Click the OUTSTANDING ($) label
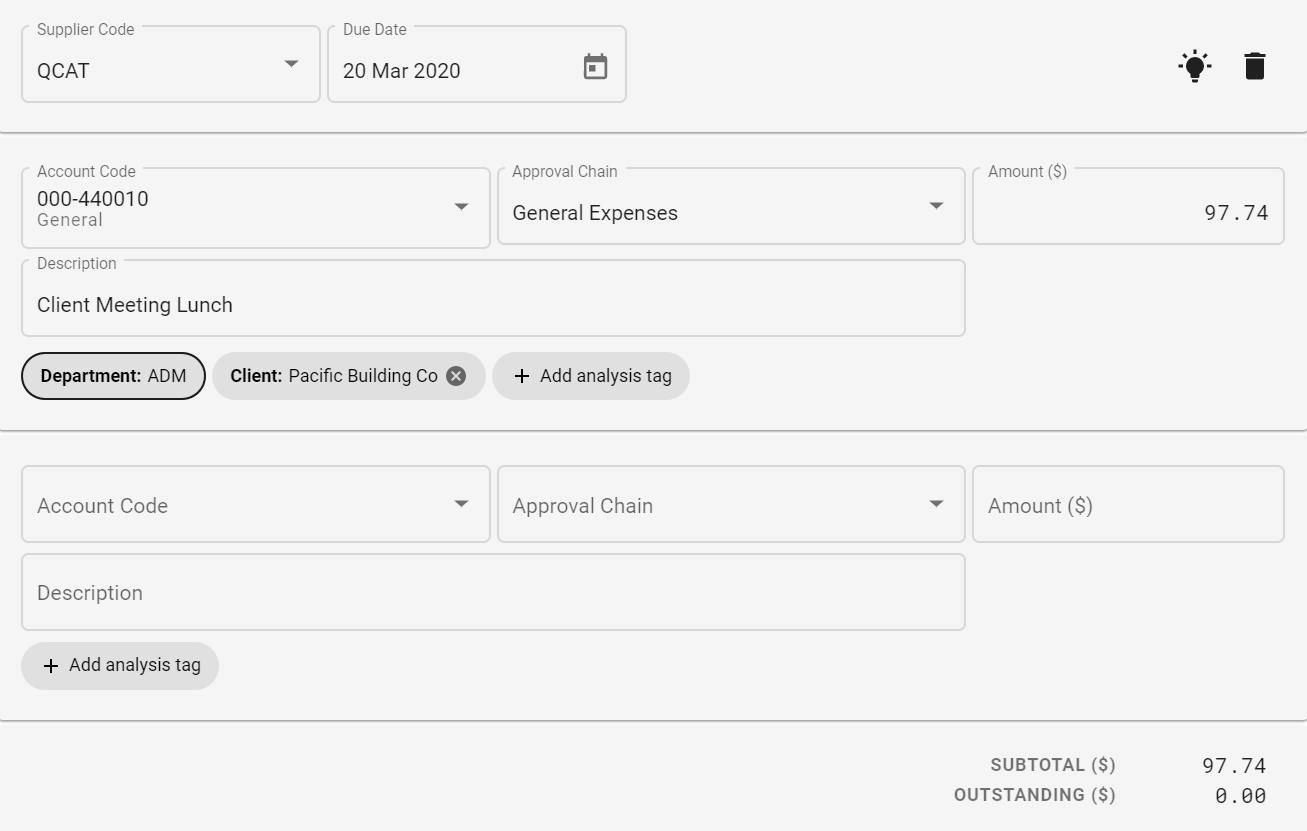1307x831 pixels. point(1035,795)
